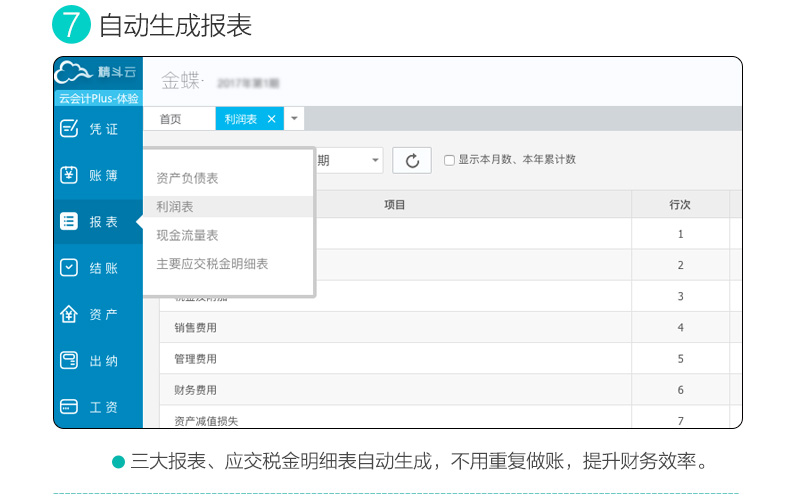Click the 凭证 sidebar label text

click(x=103, y=129)
